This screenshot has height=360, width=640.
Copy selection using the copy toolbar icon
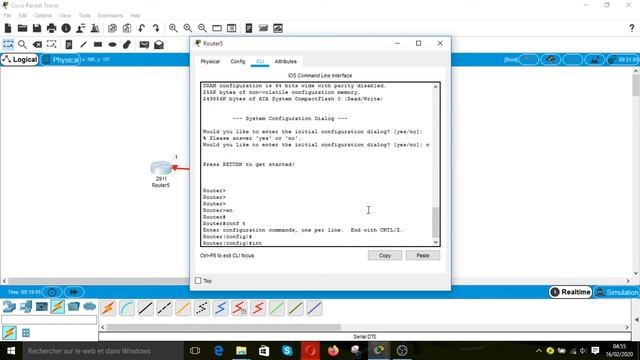pos(112,28)
